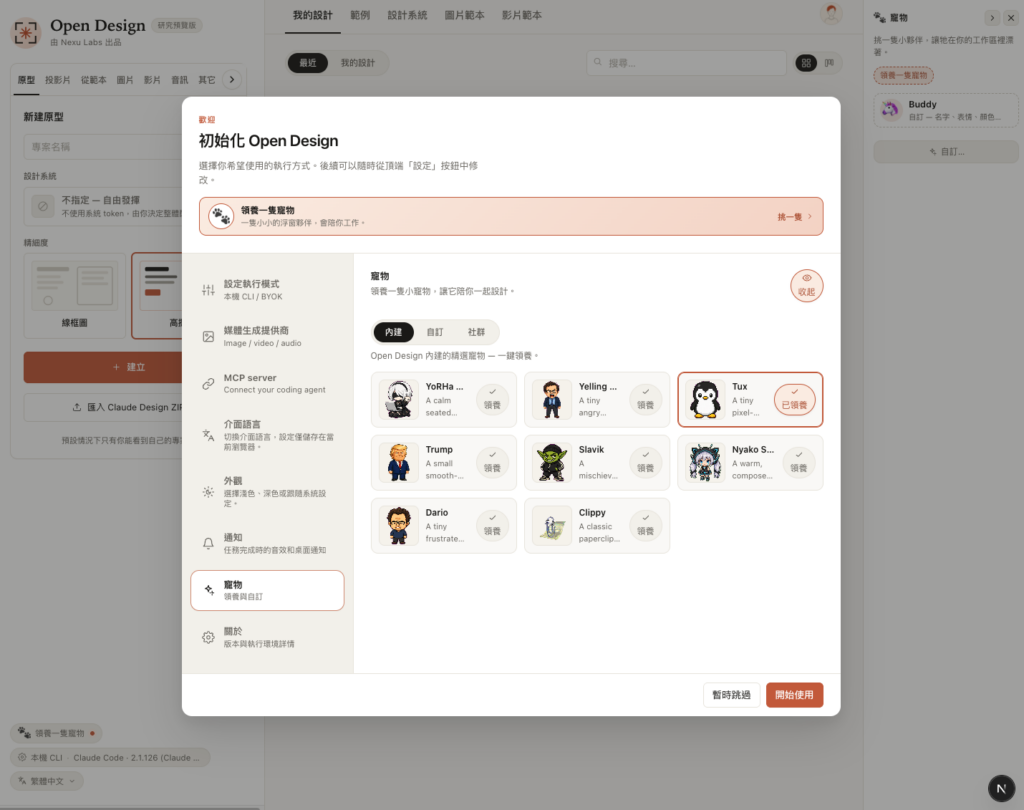Switch to kanban view in background window
The height and width of the screenshot is (810, 1024).
829,63
